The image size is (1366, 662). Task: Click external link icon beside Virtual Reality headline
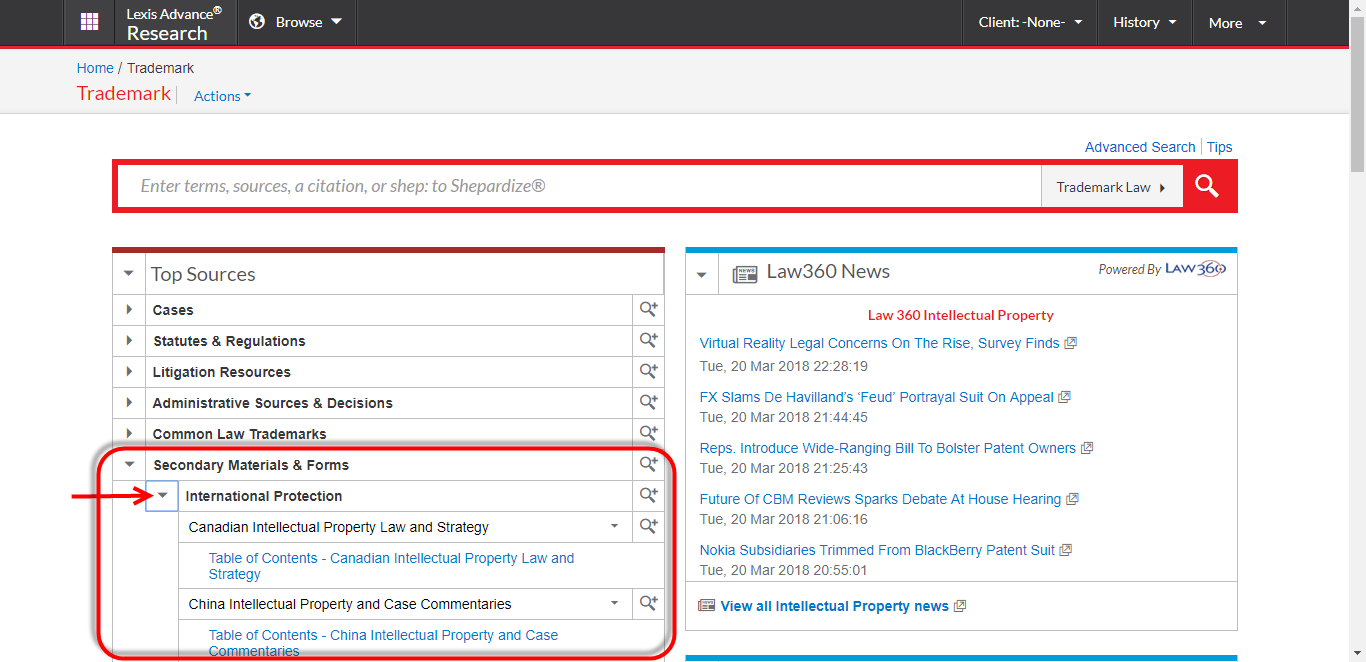pos(1070,343)
